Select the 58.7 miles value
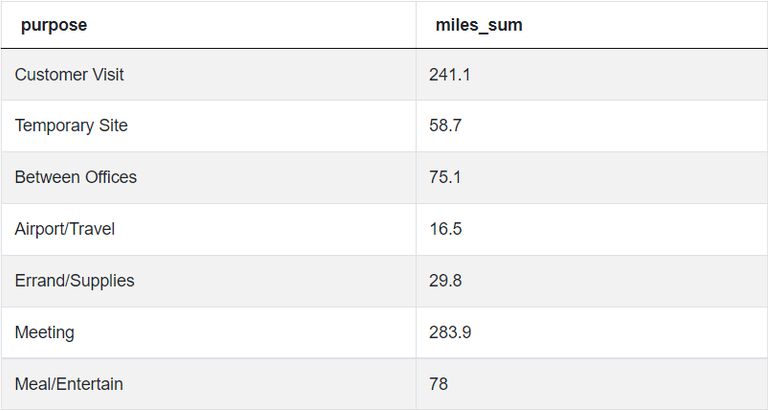This screenshot has width=768, height=411. click(x=445, y=125)
